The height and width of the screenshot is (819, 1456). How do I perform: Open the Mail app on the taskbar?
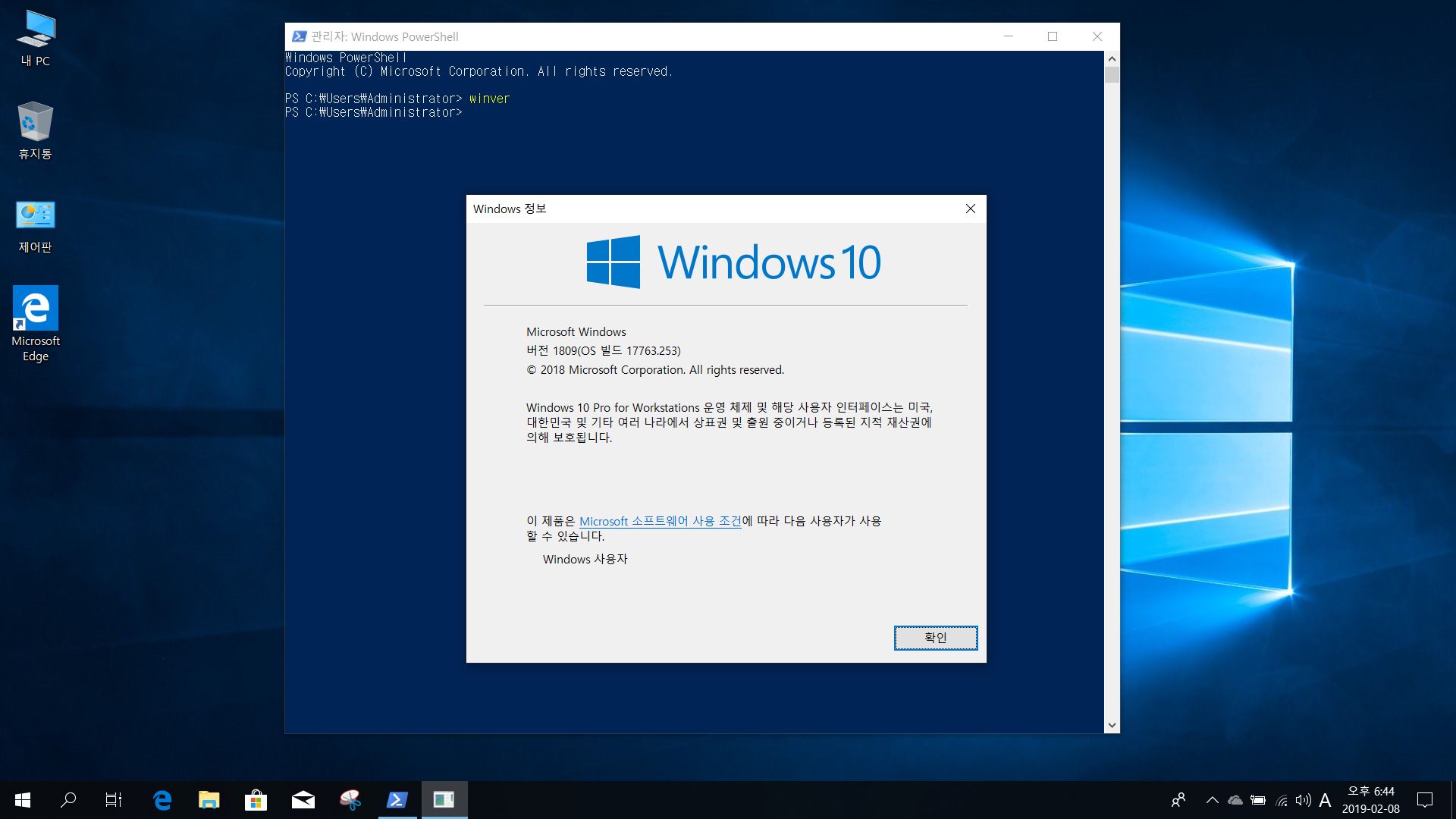point(303,800)
